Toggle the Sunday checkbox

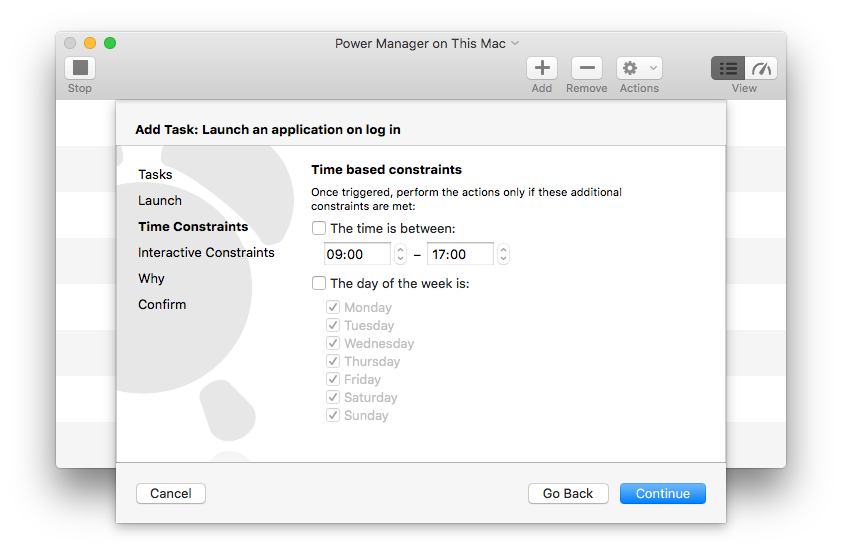tap(333, 416)
